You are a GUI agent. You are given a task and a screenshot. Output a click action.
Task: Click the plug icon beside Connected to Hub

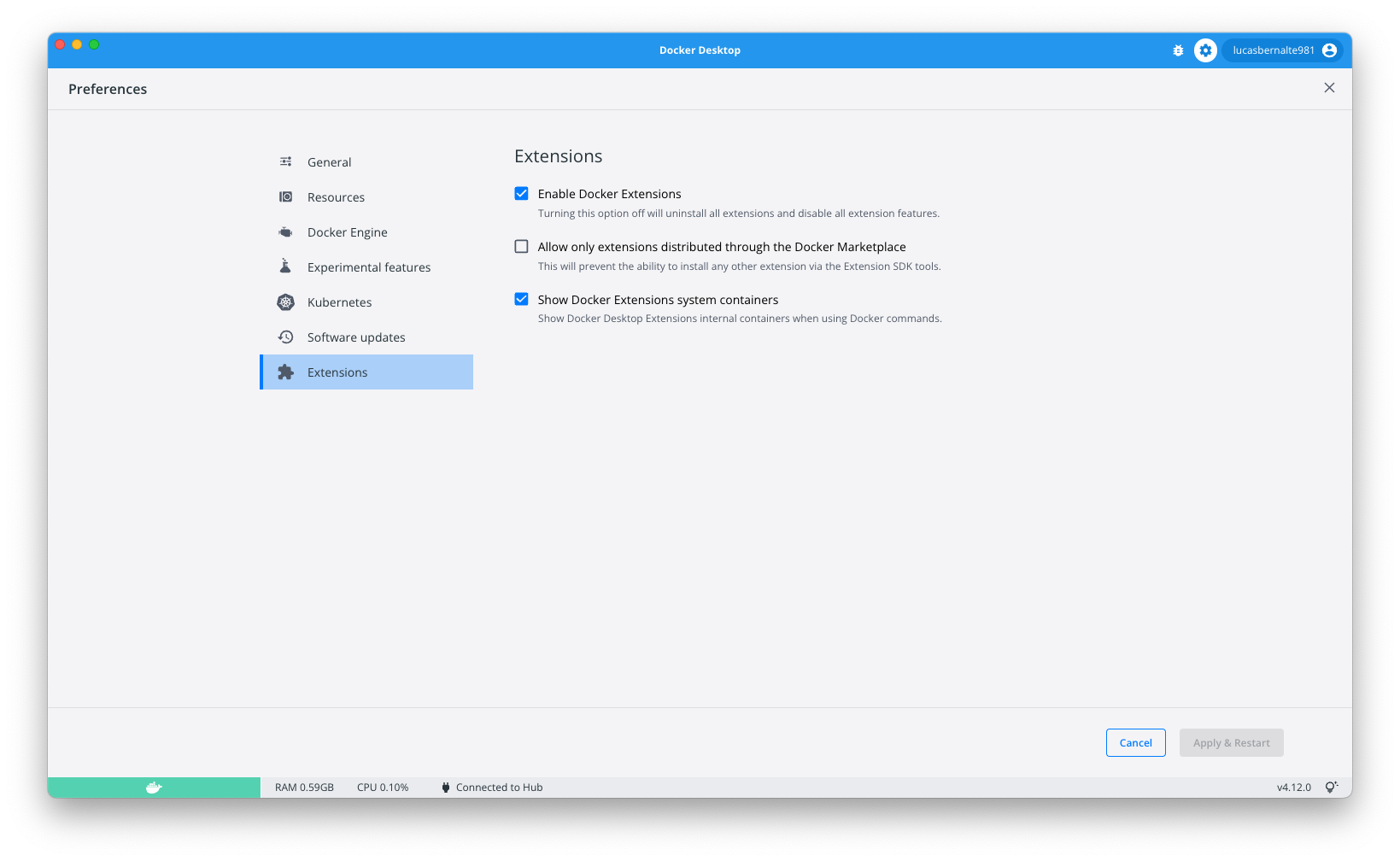pyautogui.click(x=446, y=788)
